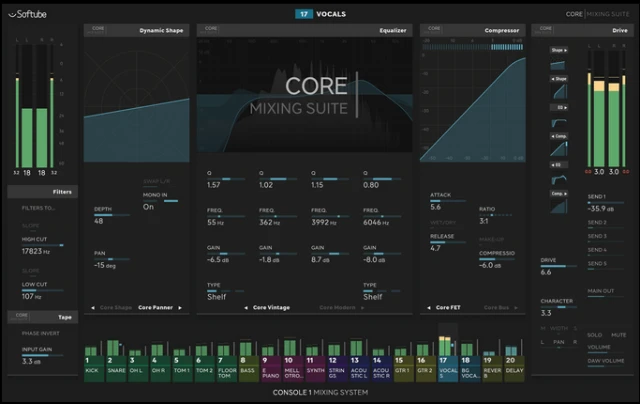Solo the Vocals channel
This screenshot has height=404, width=640.
(594, 335)
